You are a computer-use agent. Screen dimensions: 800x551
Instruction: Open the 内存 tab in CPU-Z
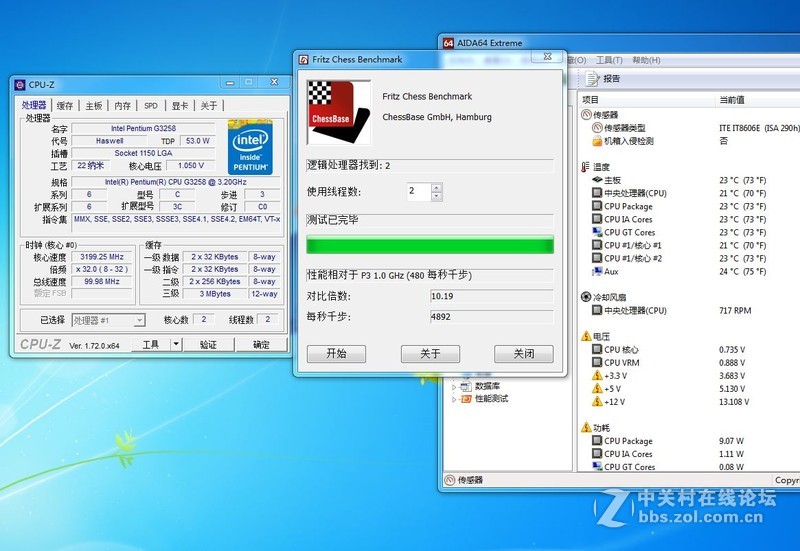(x=122, y=106)
